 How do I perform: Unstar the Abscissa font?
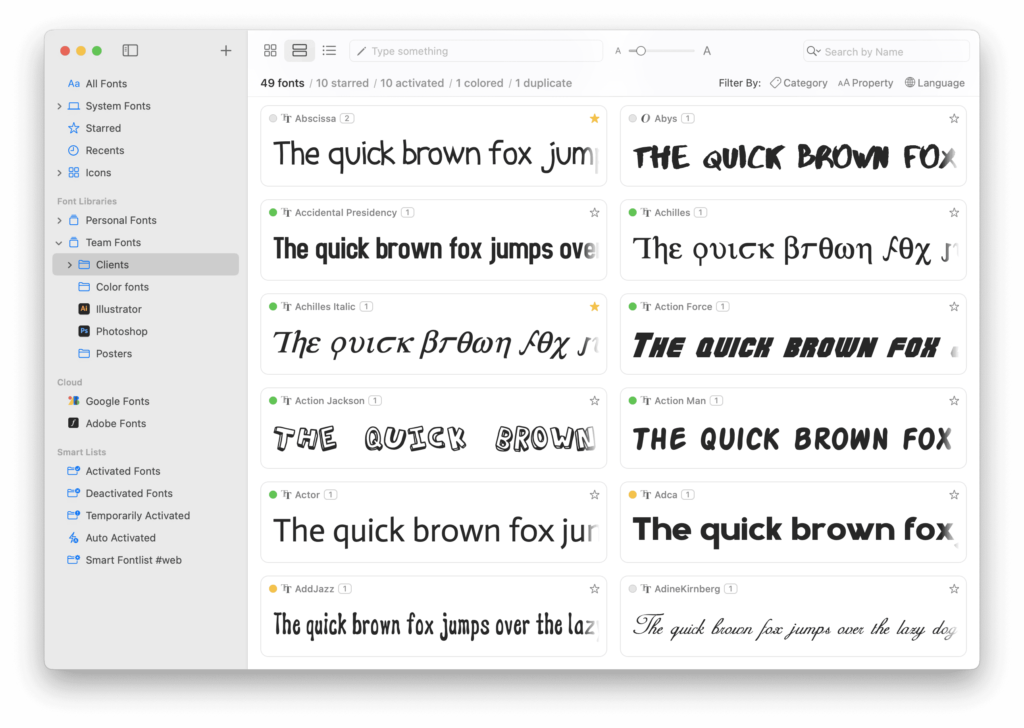(594, 117)
